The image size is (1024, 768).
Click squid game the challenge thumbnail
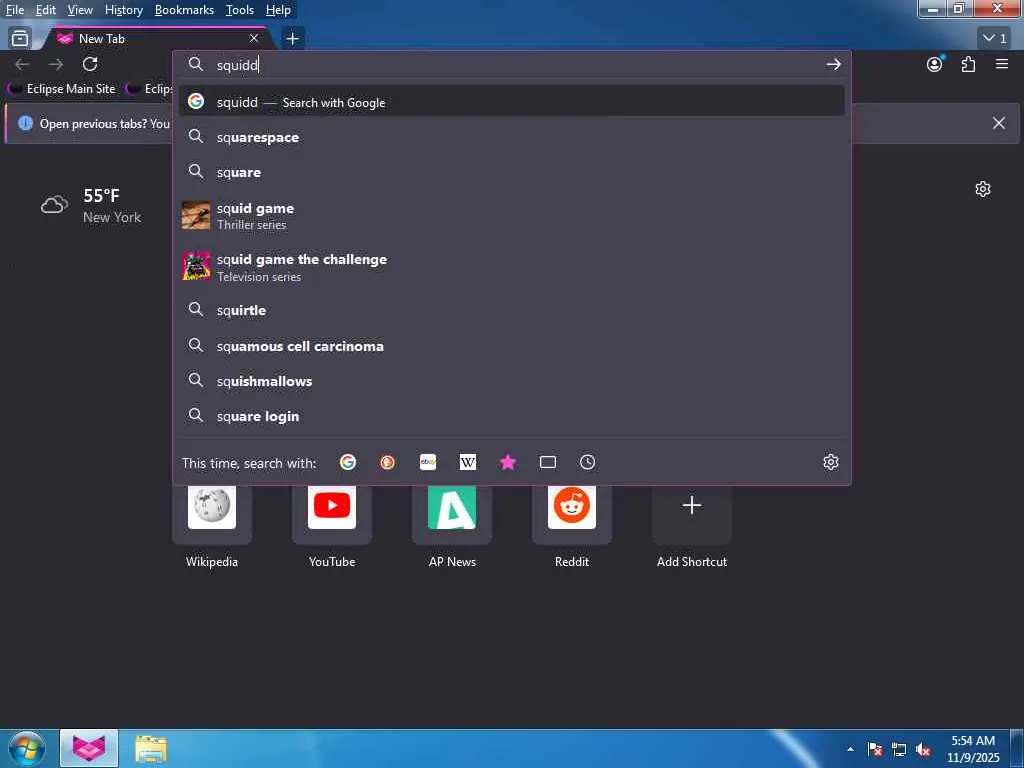coord(196,266)
